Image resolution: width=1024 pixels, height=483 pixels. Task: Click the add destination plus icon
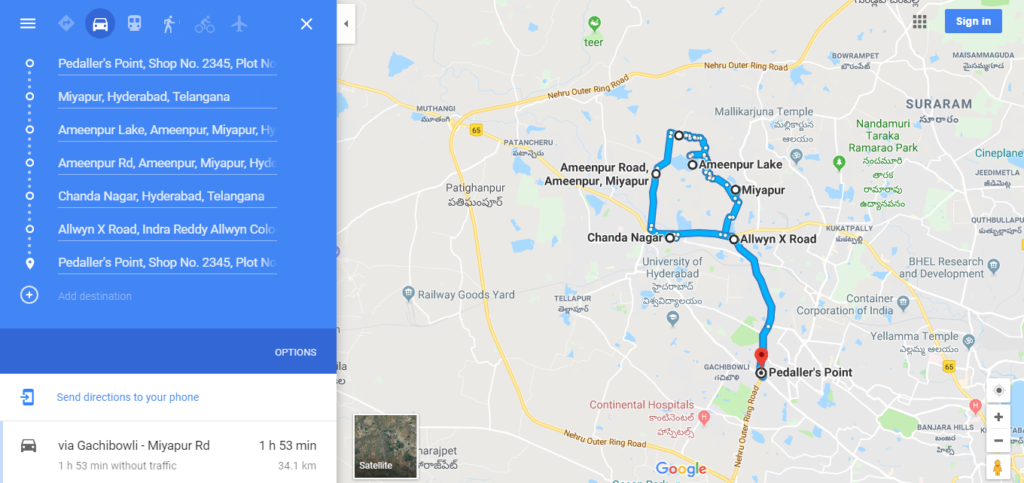[29, 295]
